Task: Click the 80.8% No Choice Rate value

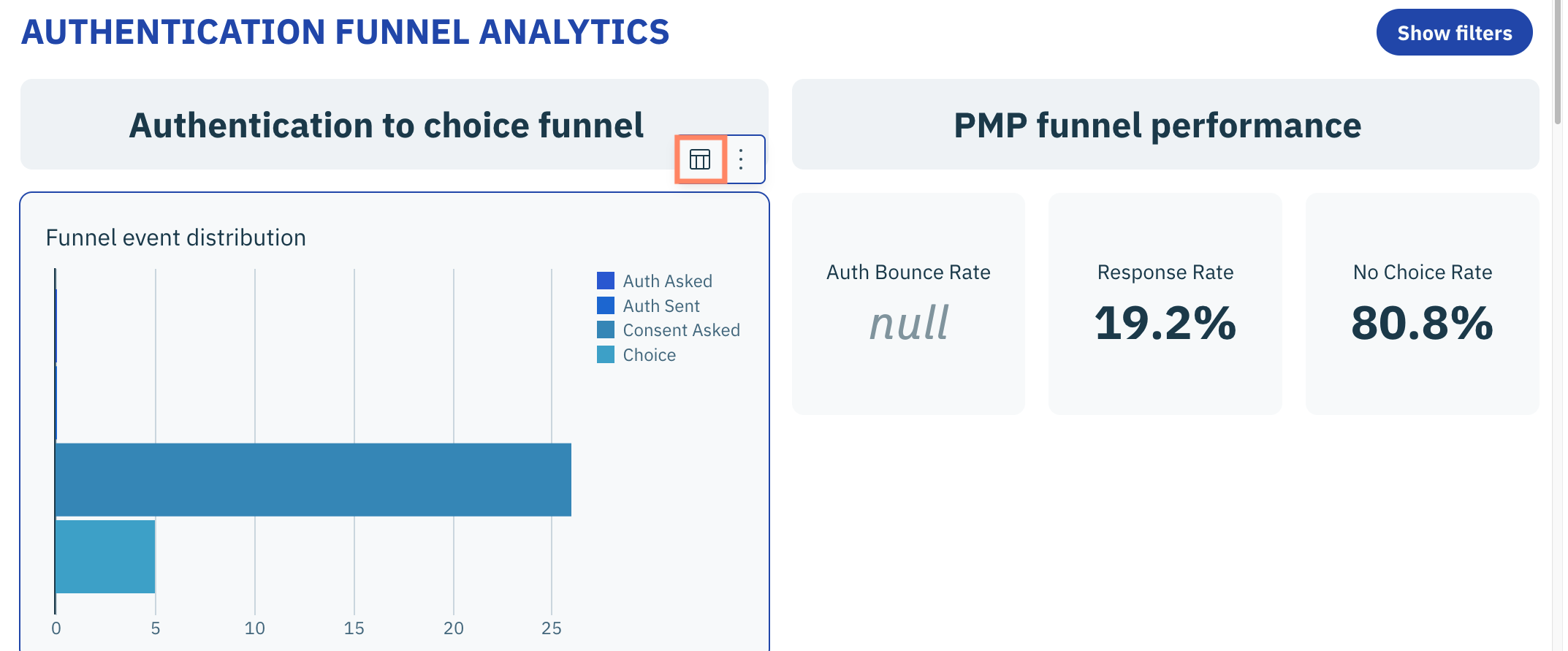Action: pos(1422,323)
